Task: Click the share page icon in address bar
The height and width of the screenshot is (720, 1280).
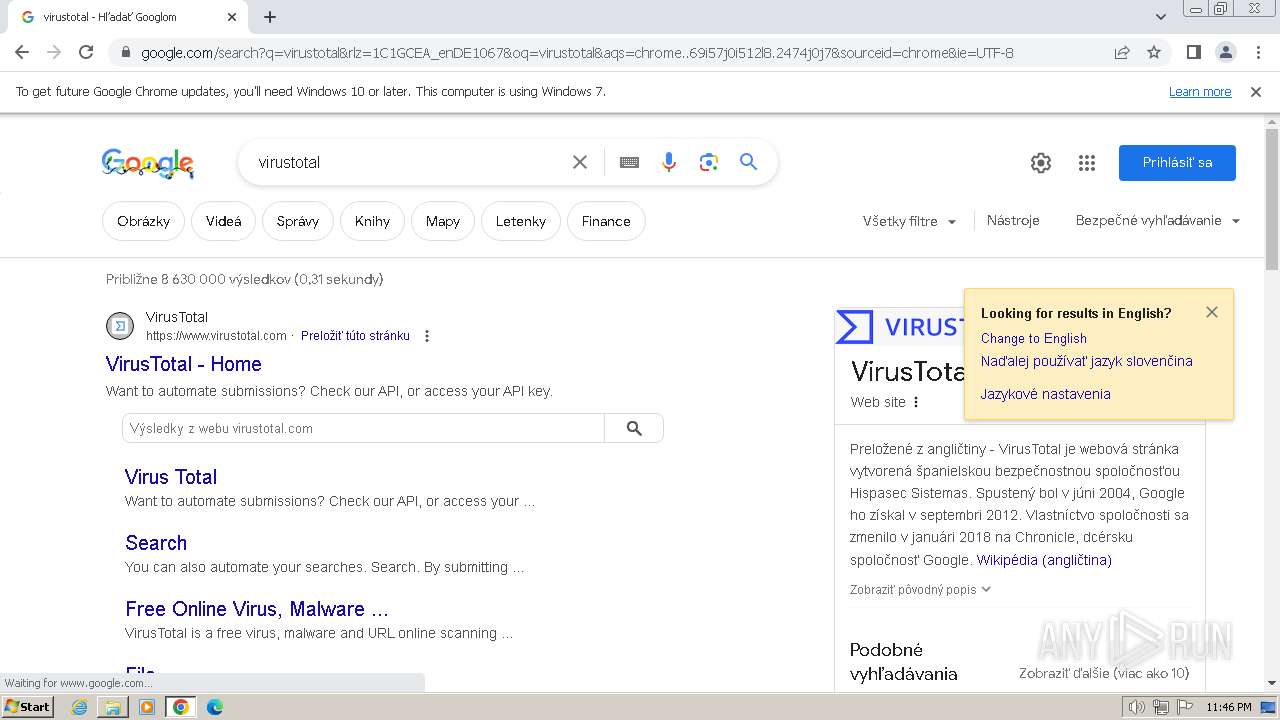Action: 1122,52
